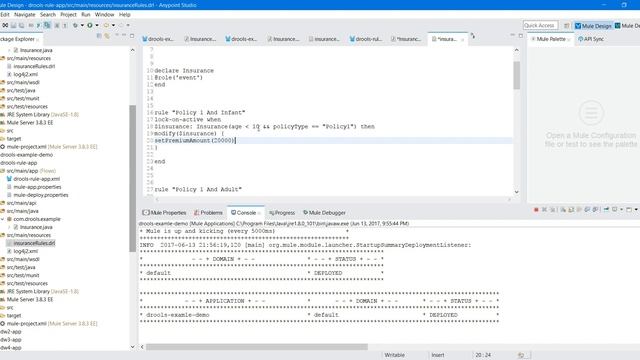
Task: Open the Run button dropdown arrow
Action: pos(97,25)
